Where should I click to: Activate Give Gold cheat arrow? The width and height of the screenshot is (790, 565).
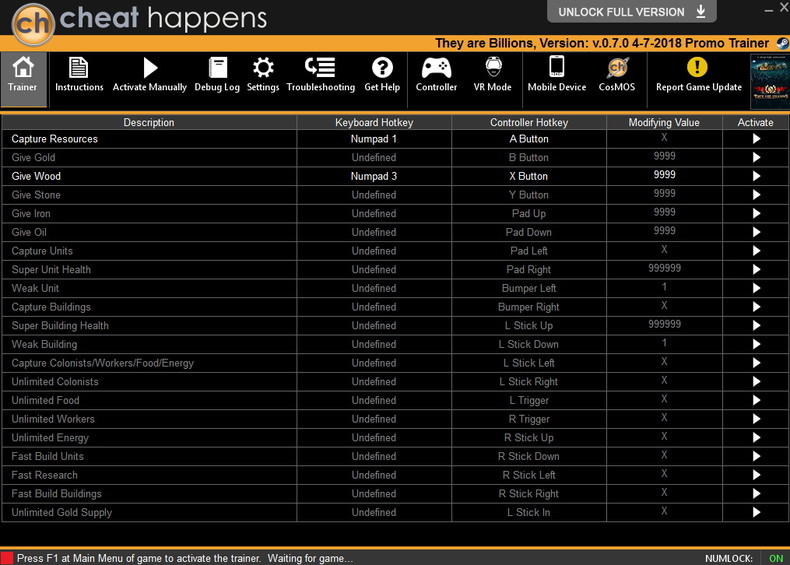point(756,158)
